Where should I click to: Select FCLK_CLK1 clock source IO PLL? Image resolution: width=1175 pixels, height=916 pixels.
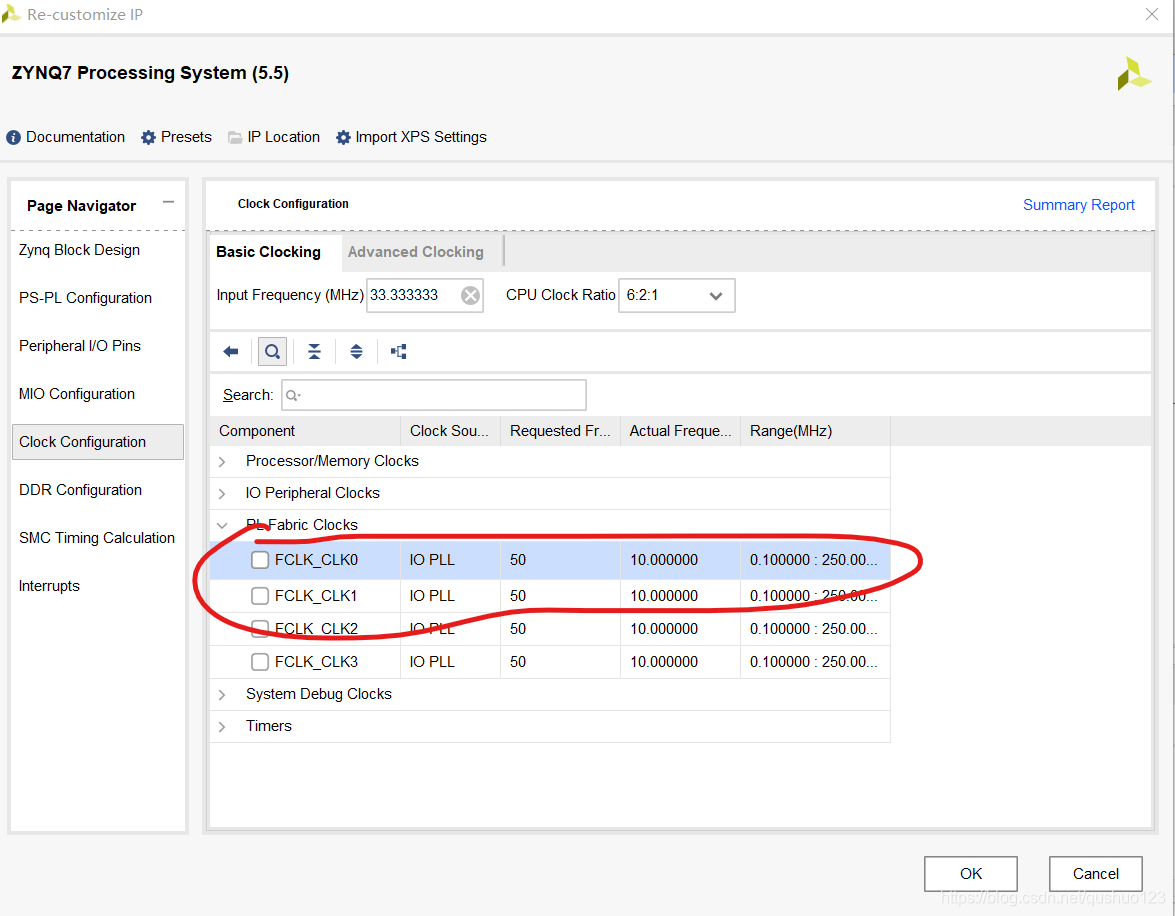pyautogui.click(x=450, y=596)
